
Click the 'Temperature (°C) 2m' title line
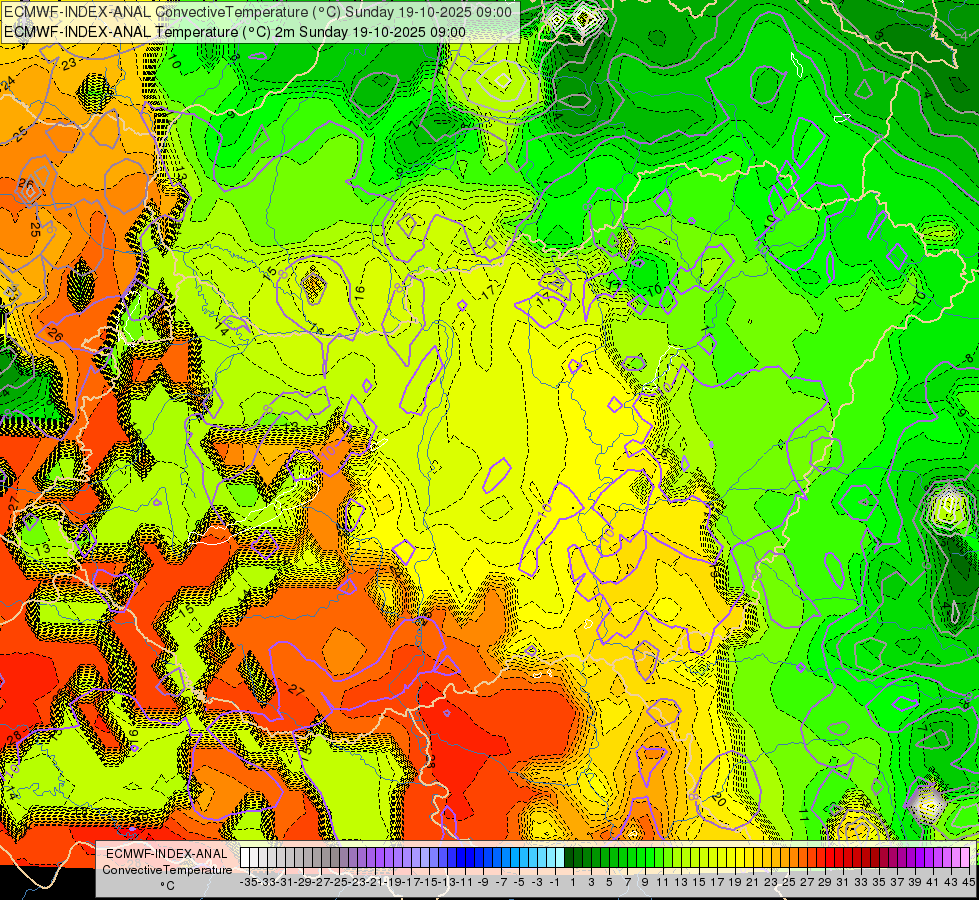coord(235,32)
